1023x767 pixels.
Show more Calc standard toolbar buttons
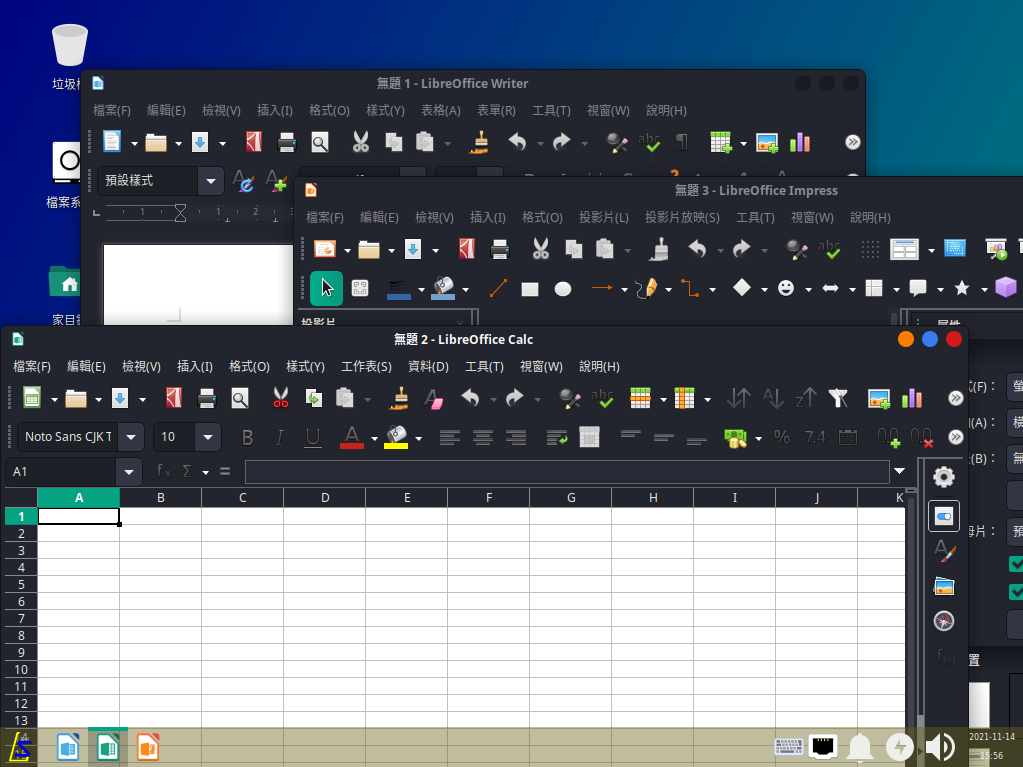pyautogui.click(x=956, y=398)
